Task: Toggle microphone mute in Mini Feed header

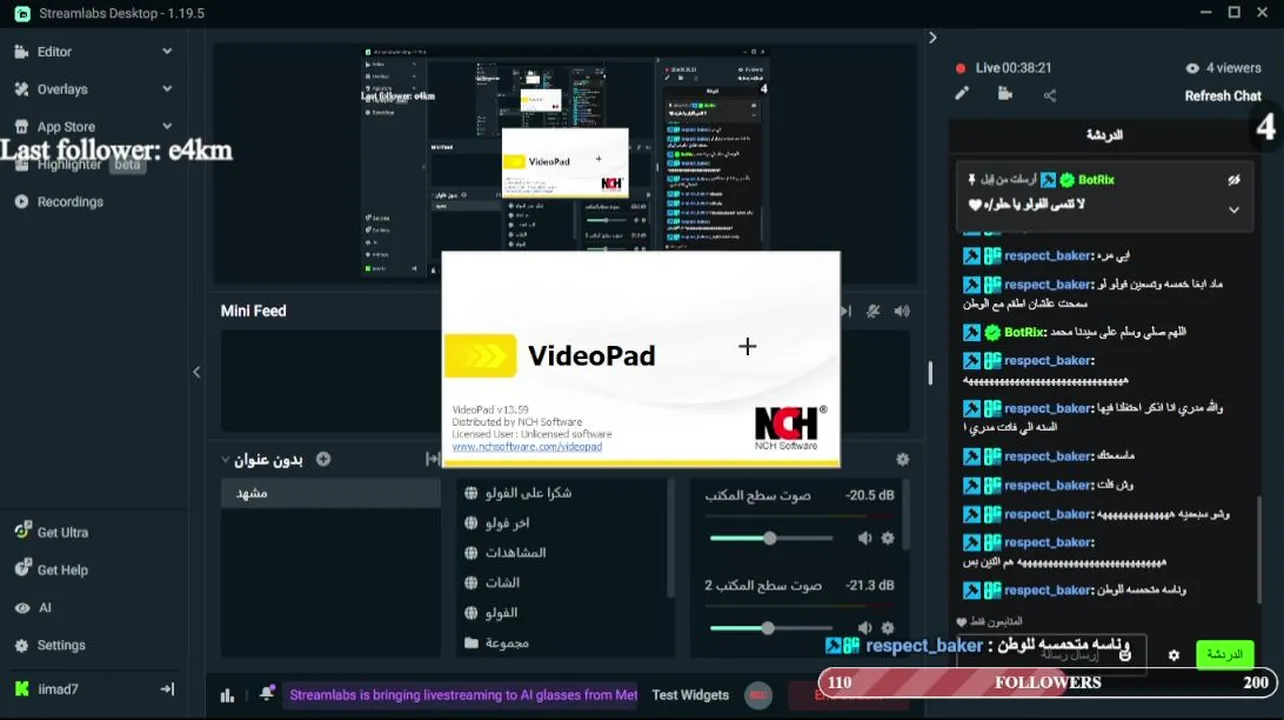Action: click(874, 311)
